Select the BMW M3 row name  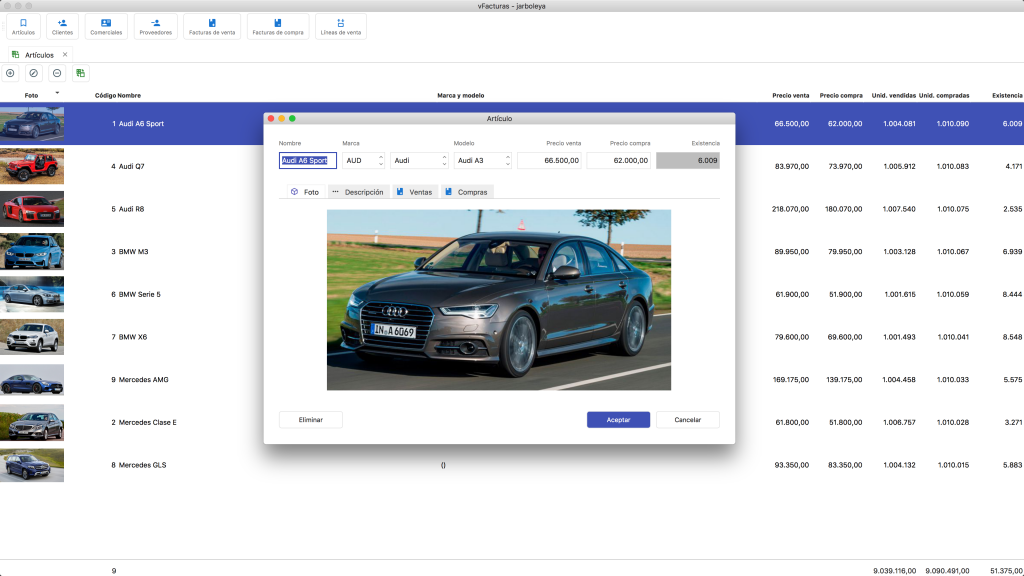[133, 251]
